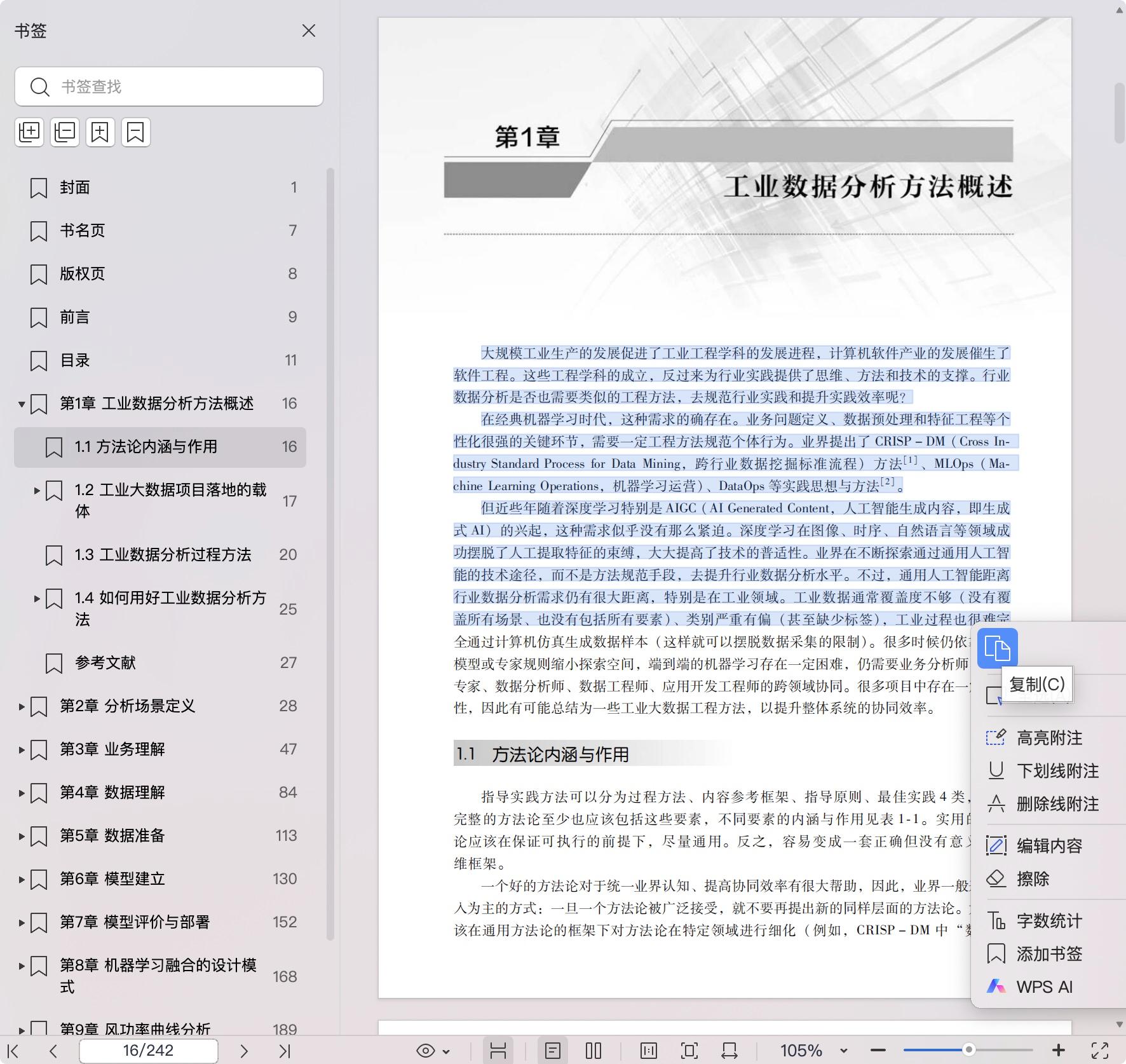The width and height of the screenshot is (1126, 1064).
Task: Click the blue copy icon button
Action: click(x=997, y=648)
